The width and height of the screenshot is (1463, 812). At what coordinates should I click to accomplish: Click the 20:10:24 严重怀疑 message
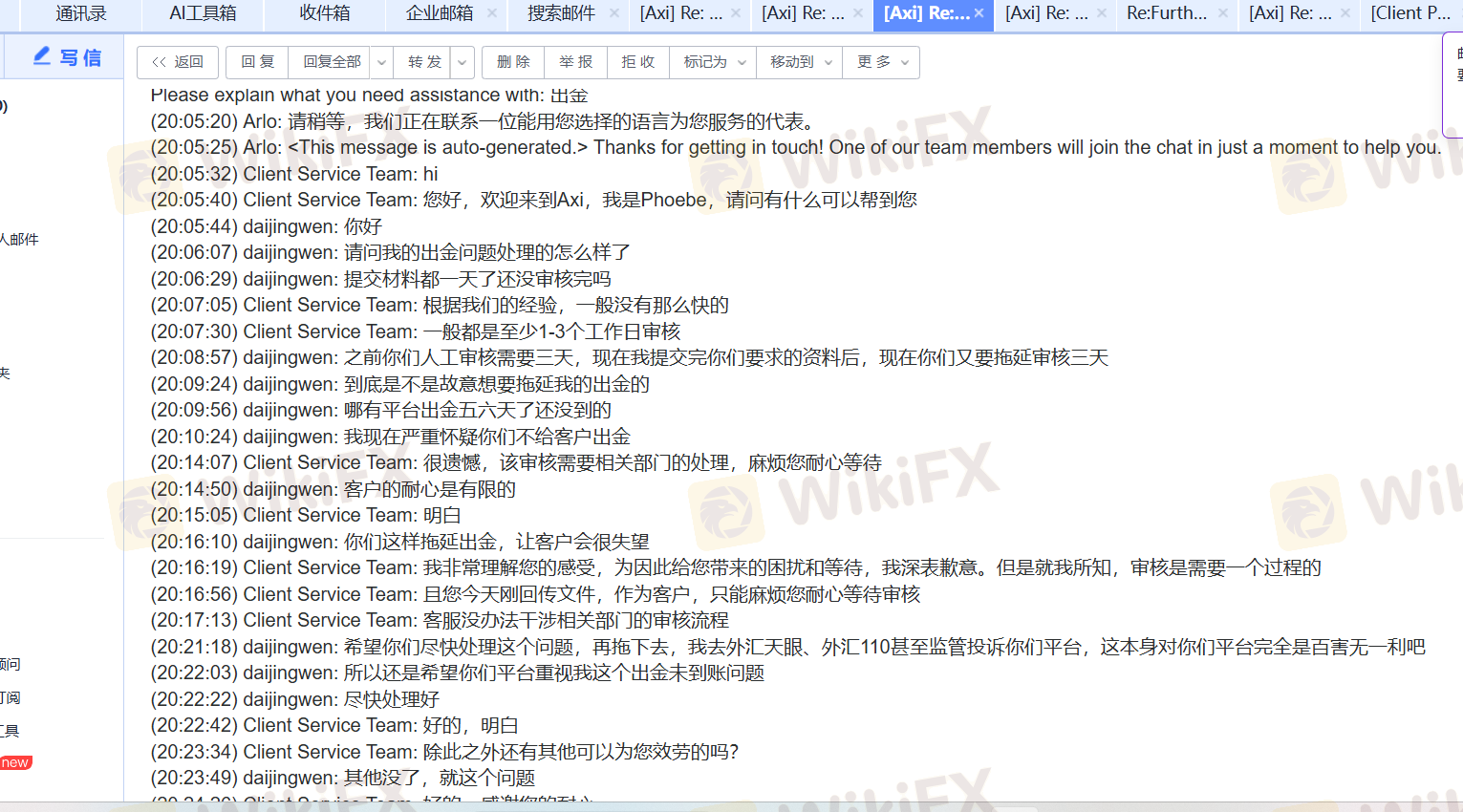click(391, 437)
